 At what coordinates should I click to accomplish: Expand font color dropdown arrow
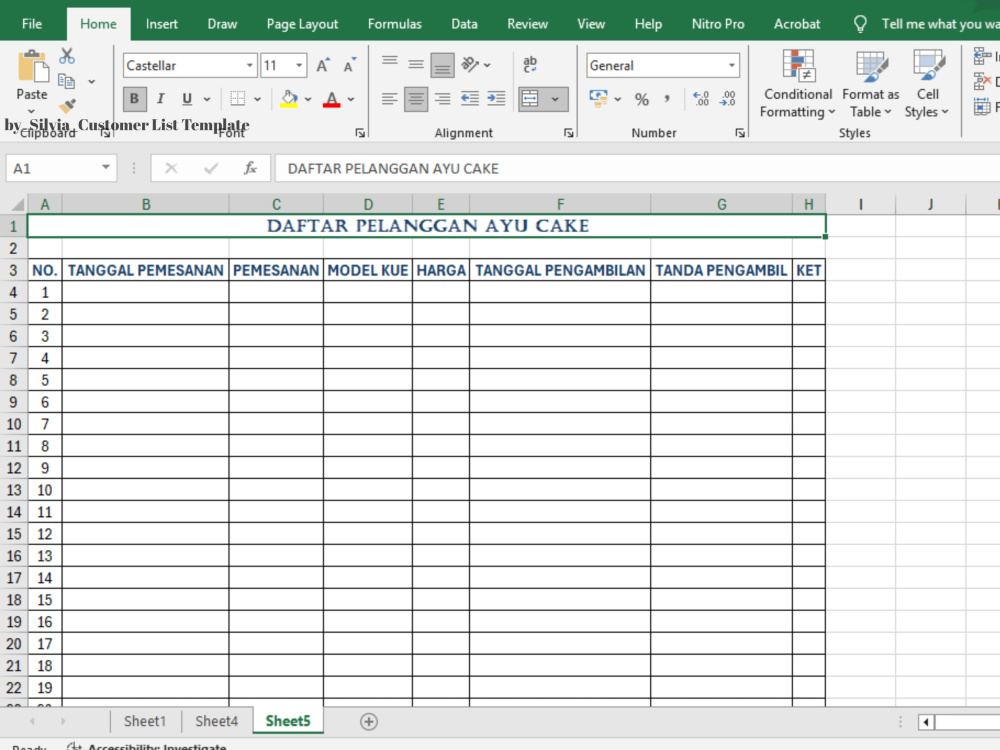[351, 99]
